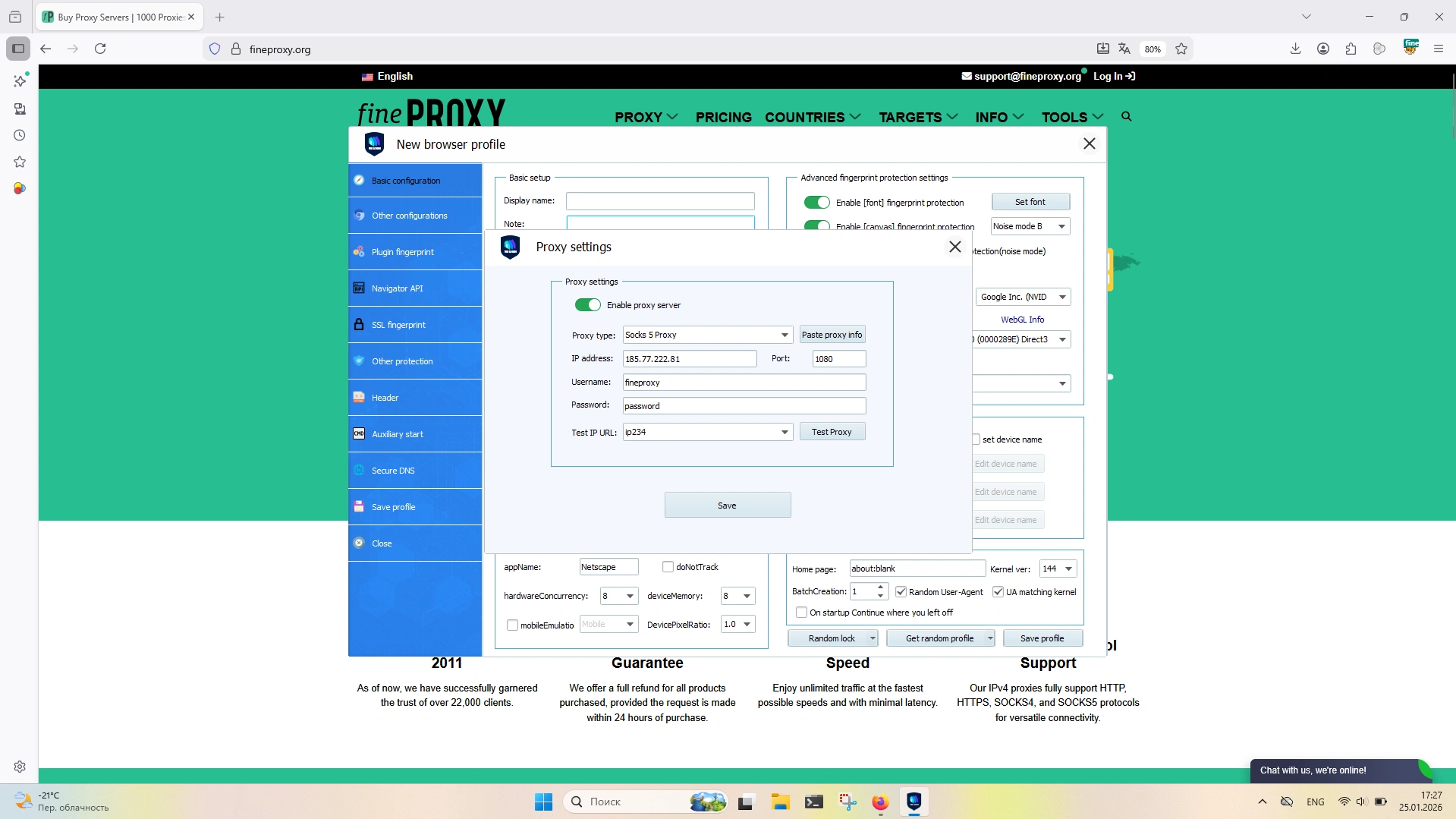Viewport: 1456px width, 819px height.
Task: Open sidebar settings gear
Action: [x=20, y=767]
